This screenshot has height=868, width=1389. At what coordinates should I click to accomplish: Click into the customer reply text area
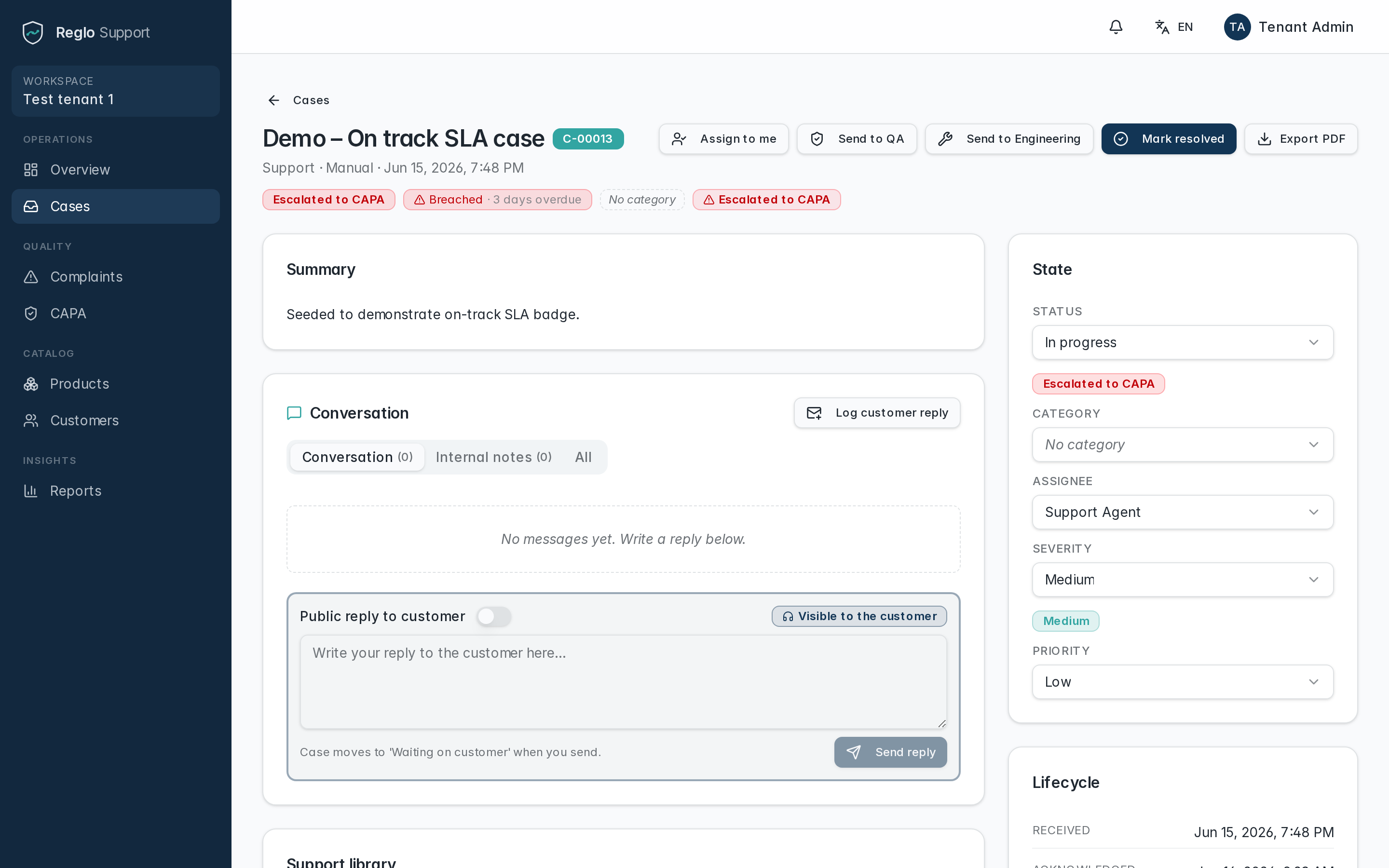click(623, 682)
